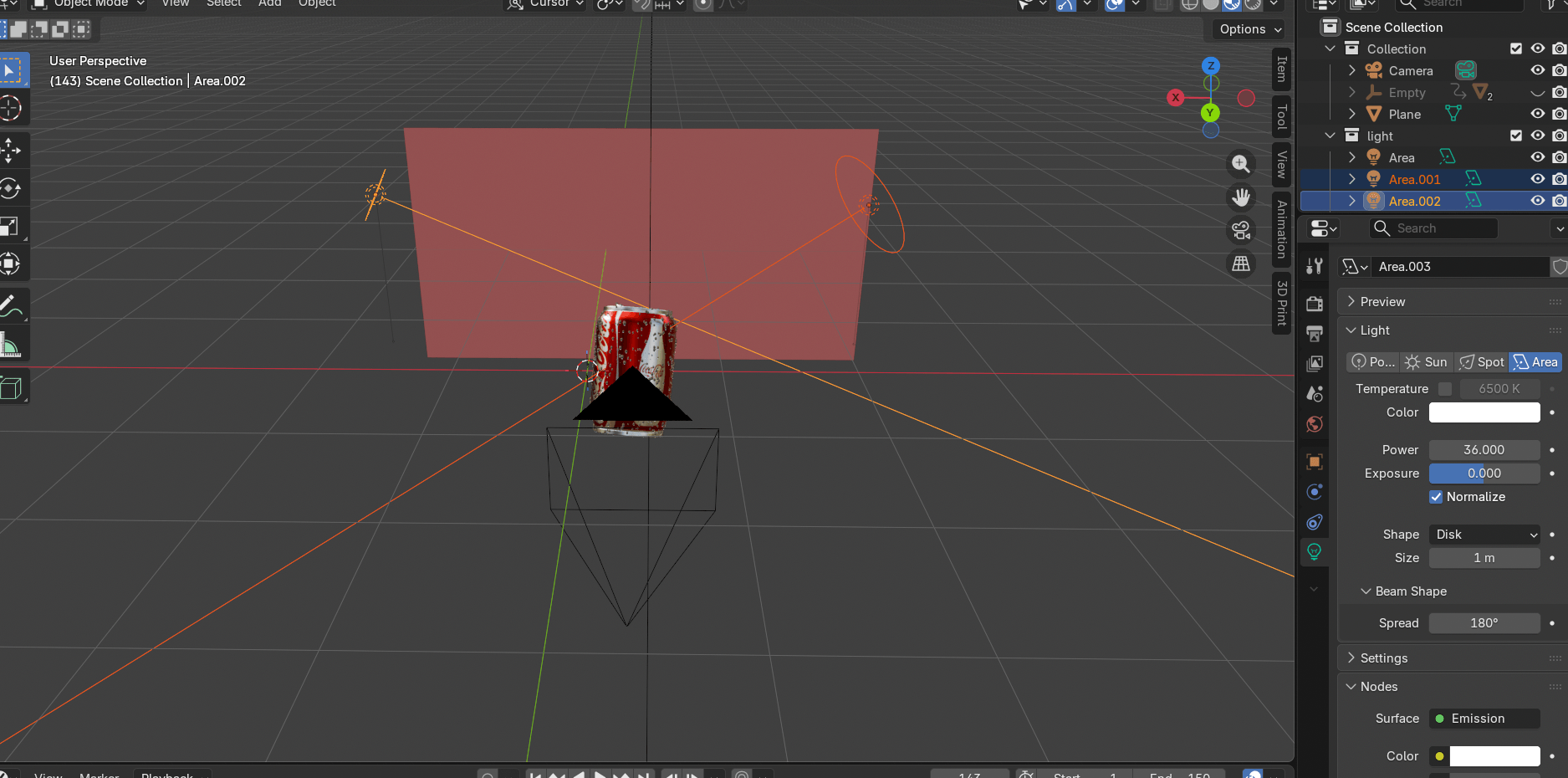The height and width of the screenshot is (778, 1568).
Task: Uncheck the Collection exclude checkbox
Action: [1516, 49]
